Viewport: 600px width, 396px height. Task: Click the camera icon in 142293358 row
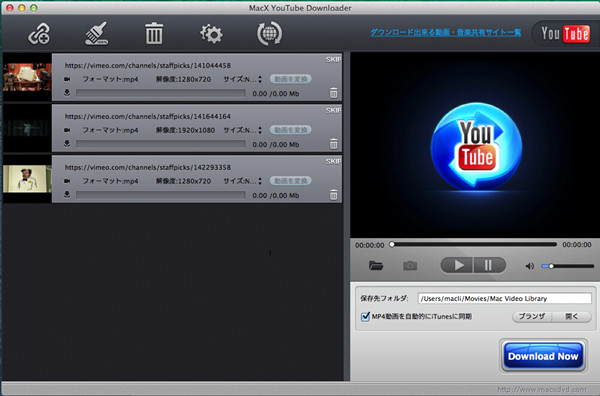point(67,181)
